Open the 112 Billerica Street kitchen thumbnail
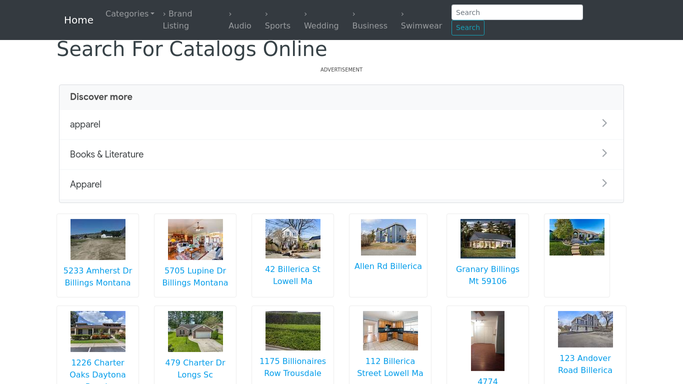The image size is (683, 384). pos(390,331)
